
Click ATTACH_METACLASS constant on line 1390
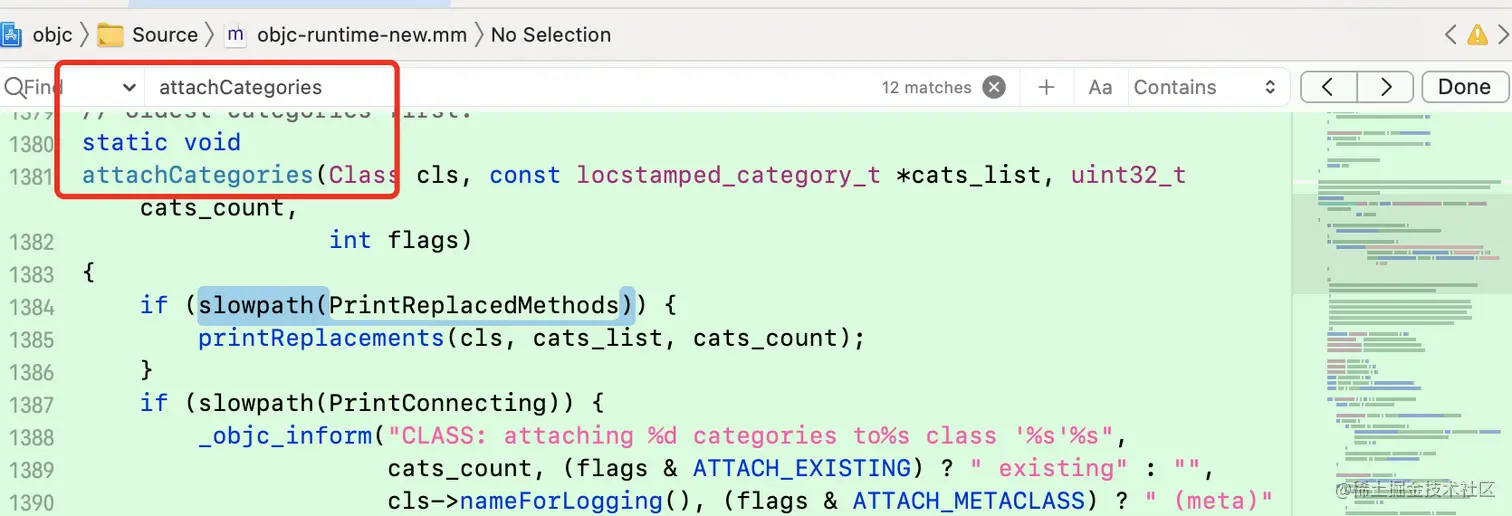coord(968,500)
